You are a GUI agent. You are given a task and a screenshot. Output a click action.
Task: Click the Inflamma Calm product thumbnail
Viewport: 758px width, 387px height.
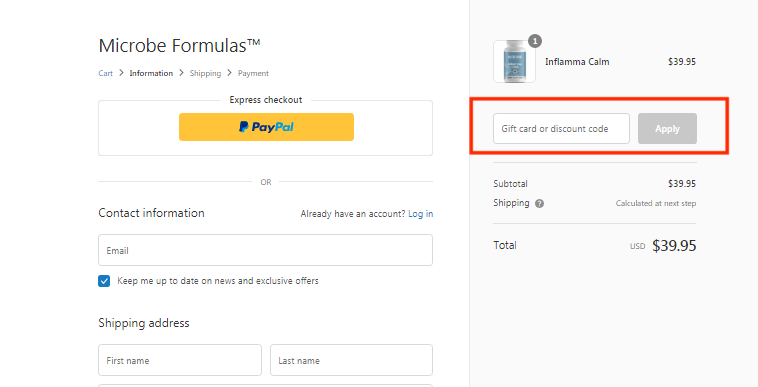[x=514, y=61]
